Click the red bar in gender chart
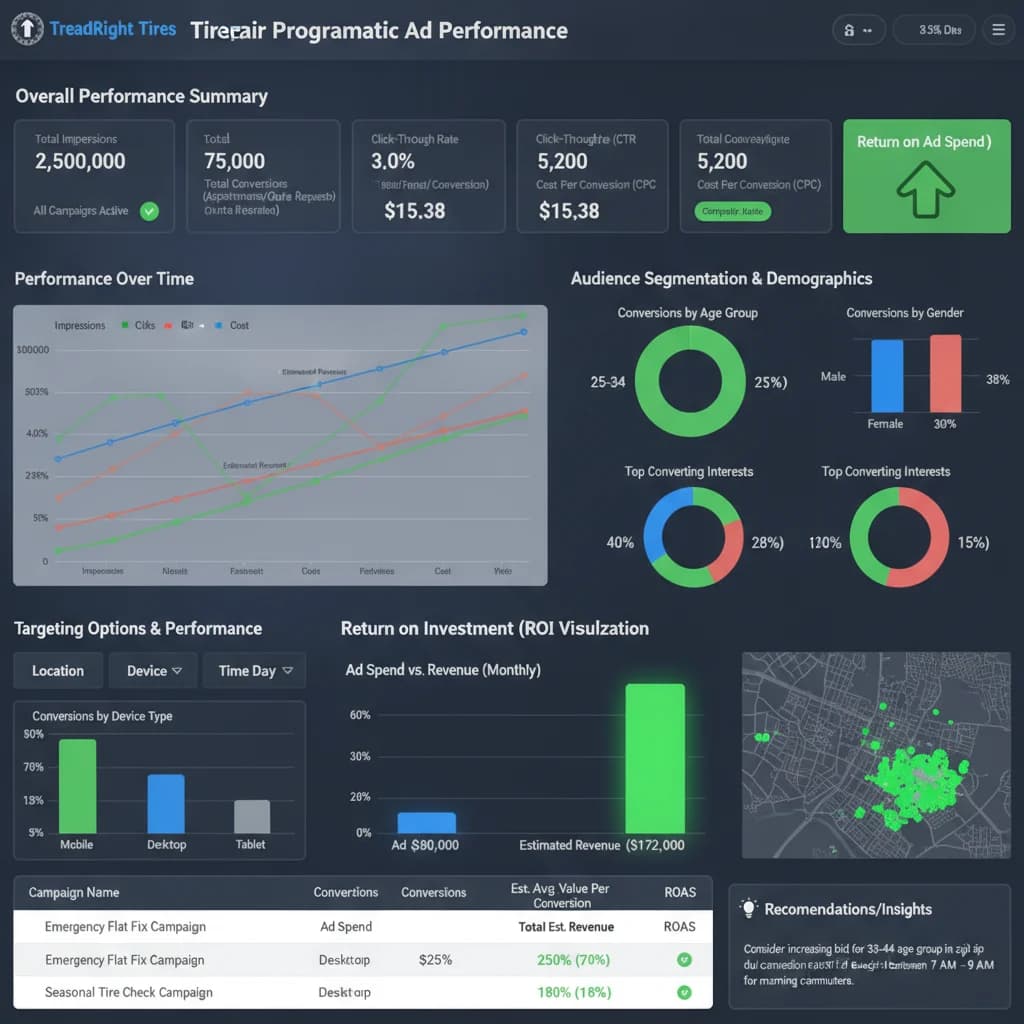 tap(945, 373)
